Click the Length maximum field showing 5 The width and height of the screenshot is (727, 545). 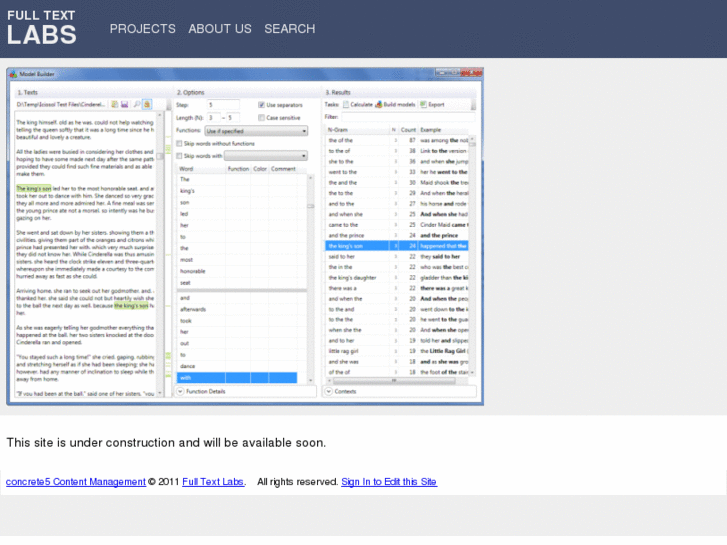point(233,118)
